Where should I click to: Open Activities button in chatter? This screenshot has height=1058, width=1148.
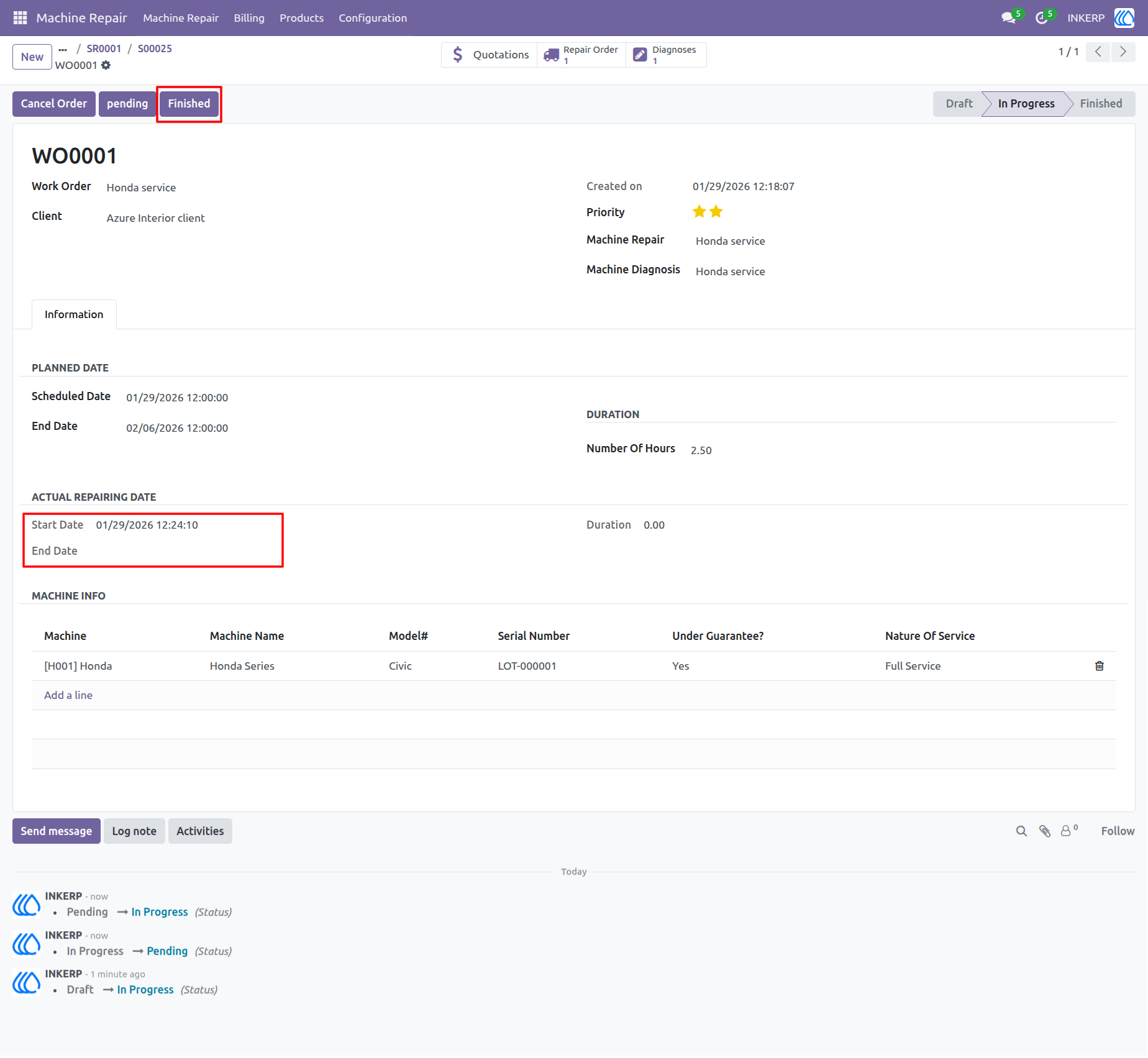200,831
